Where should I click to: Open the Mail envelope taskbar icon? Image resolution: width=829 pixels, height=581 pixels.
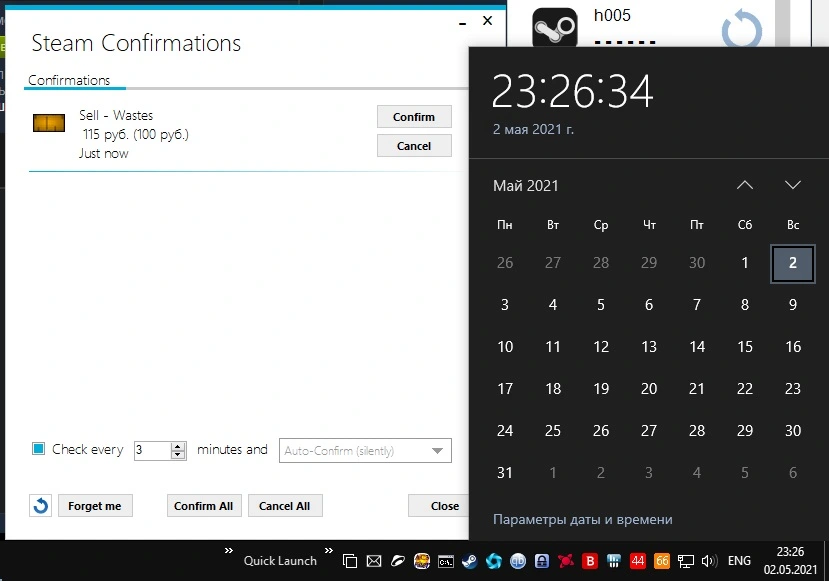tap(374, 561)
